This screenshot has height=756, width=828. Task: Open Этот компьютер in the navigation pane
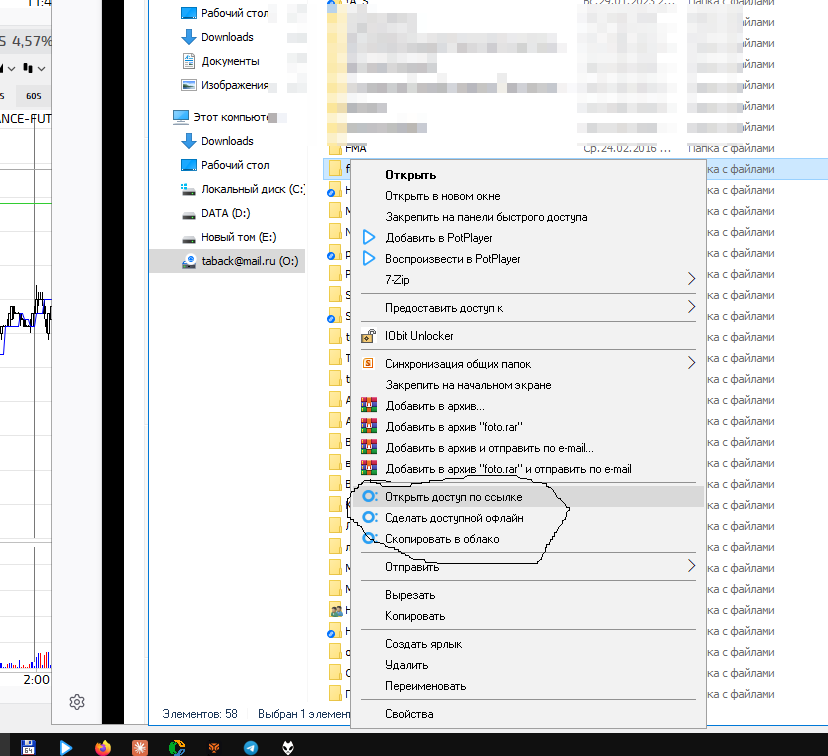(229, 117)
